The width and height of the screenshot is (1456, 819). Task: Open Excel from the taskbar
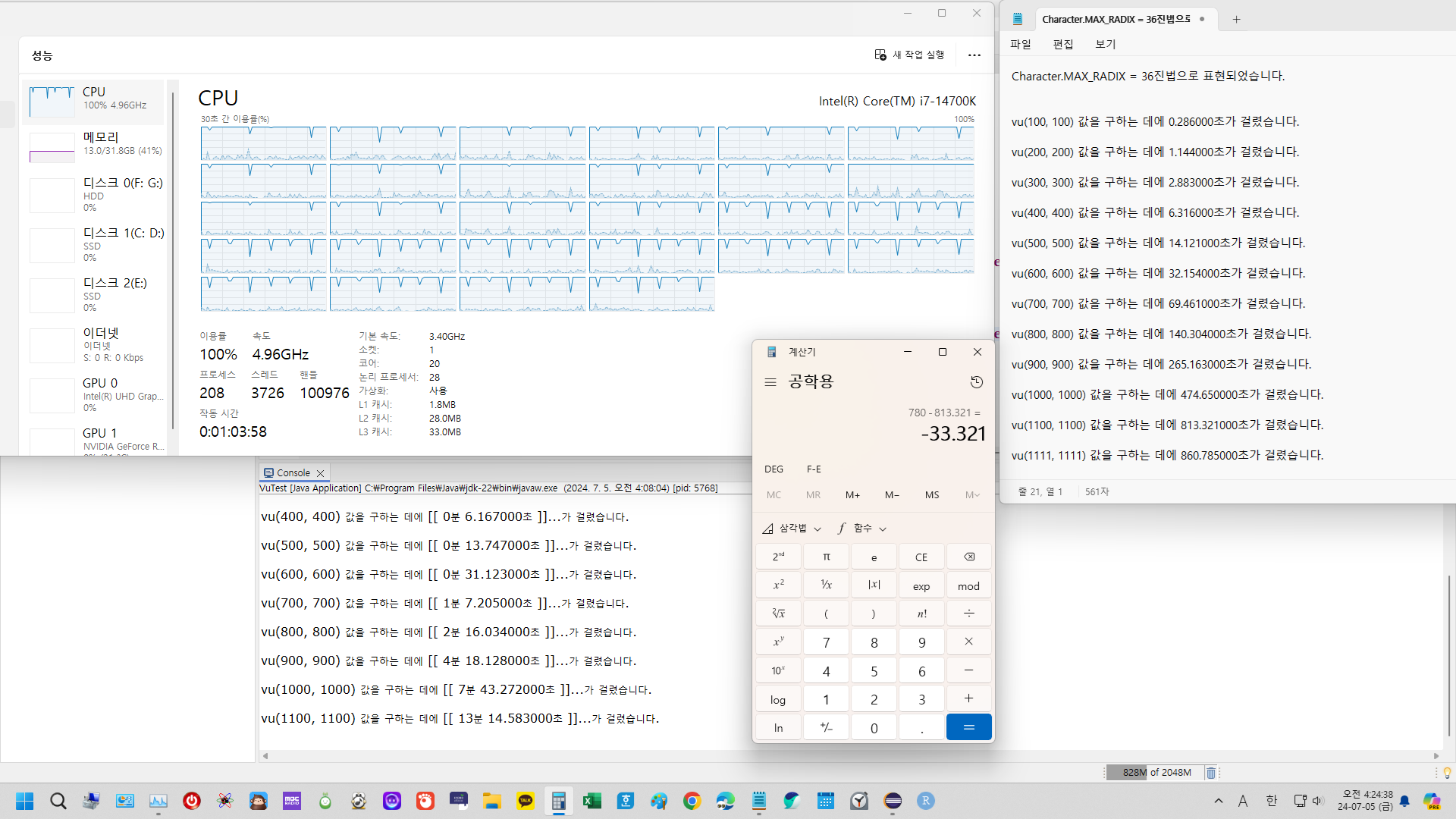[x=591, y=801]
